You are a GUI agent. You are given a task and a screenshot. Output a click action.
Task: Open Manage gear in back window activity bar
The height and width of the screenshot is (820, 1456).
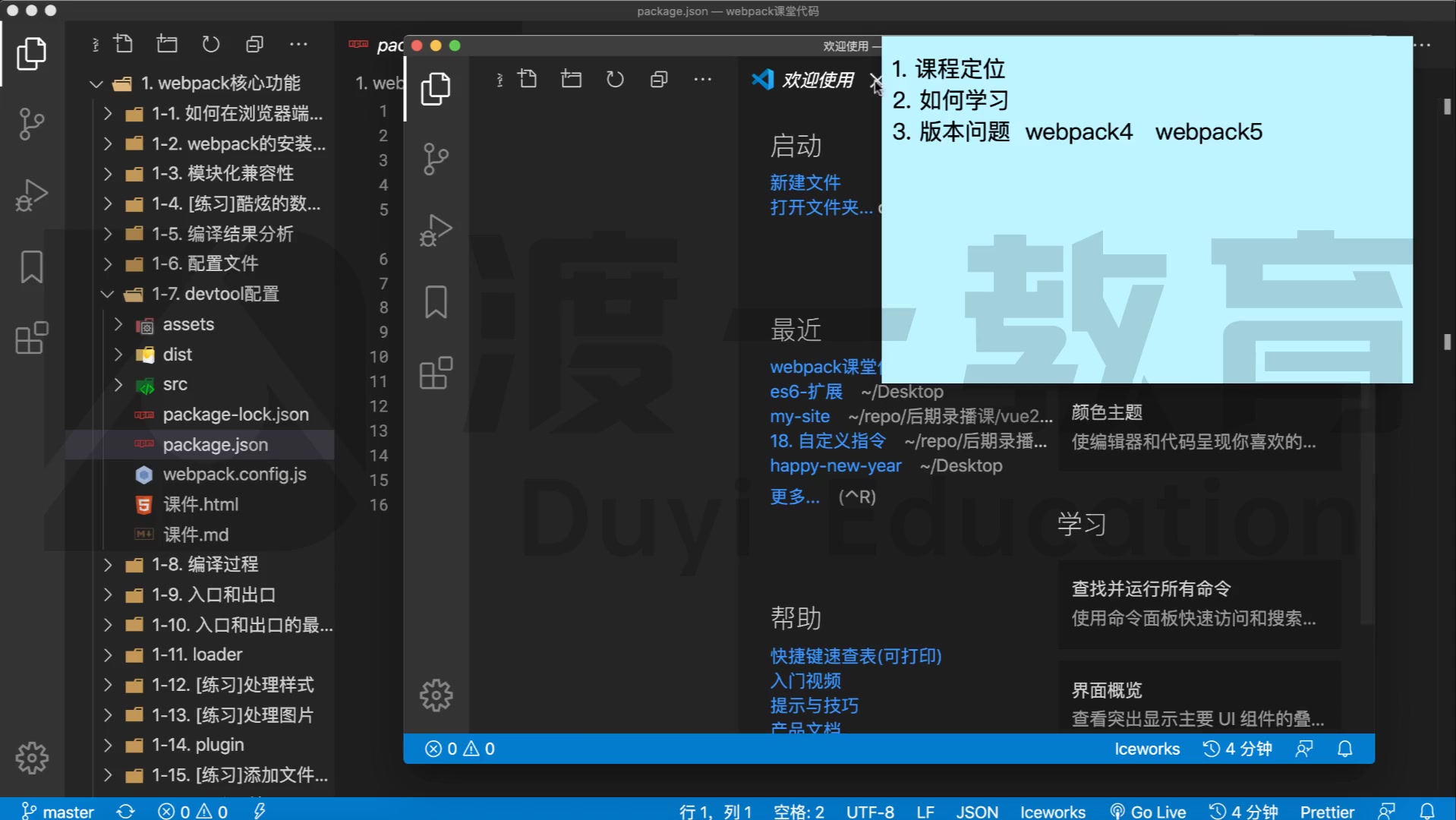(31, 758)
